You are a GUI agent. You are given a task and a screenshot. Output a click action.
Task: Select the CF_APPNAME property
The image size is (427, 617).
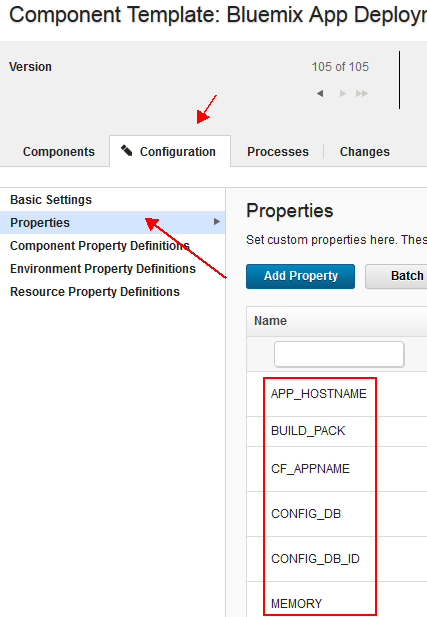click(310, 469)
